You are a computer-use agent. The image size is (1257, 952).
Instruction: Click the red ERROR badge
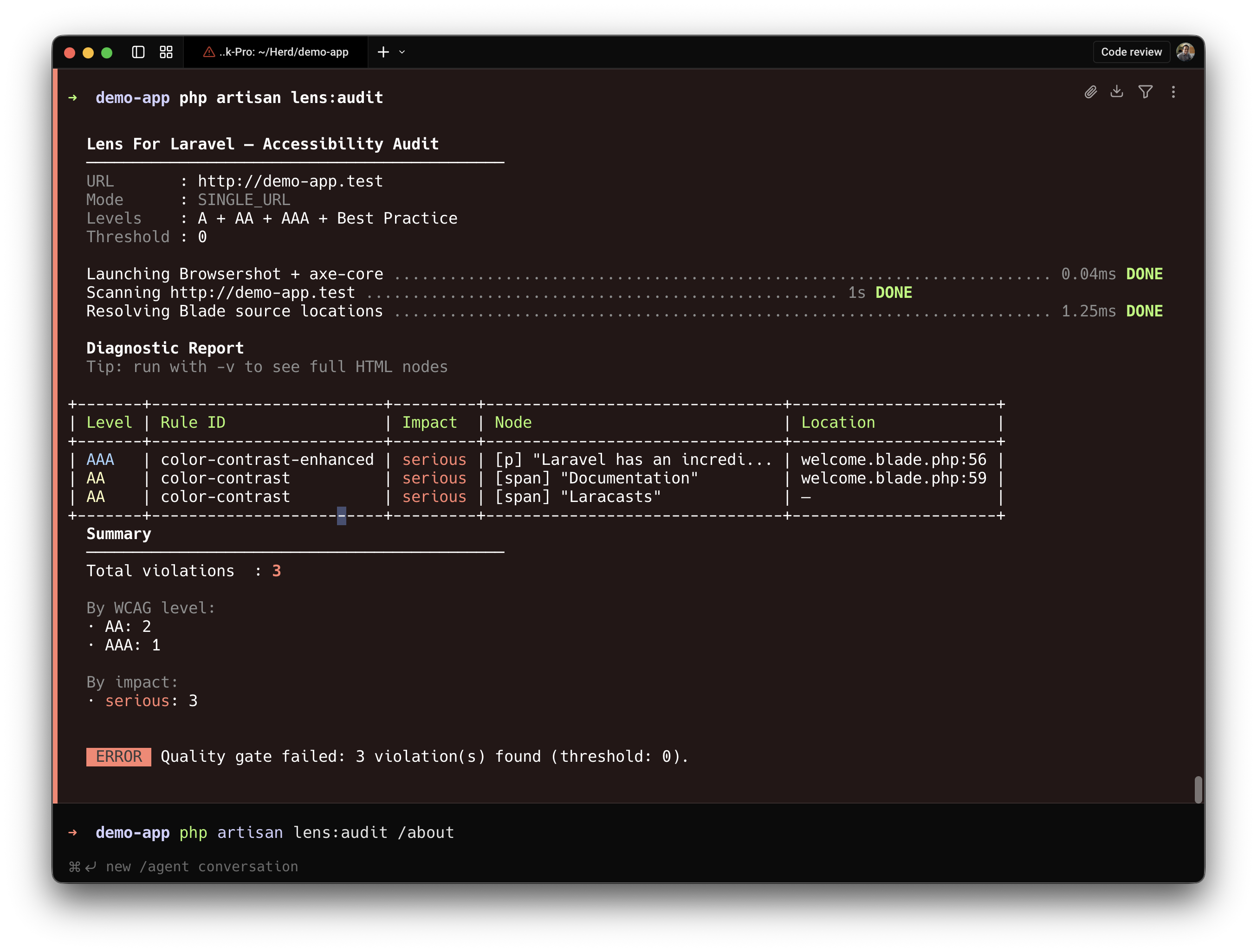click(x=119, y=757)
